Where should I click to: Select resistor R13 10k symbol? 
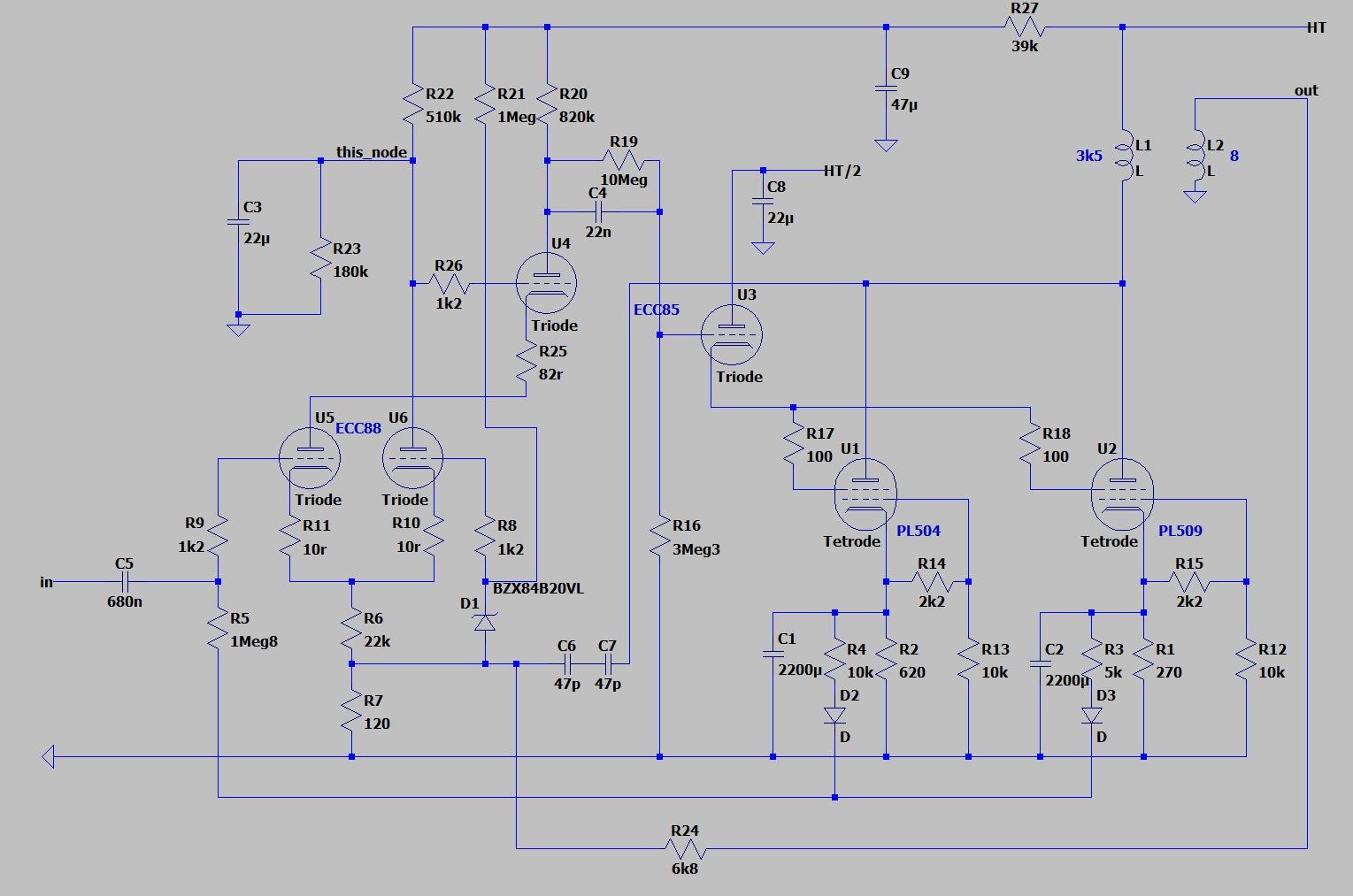tap(968, 660)
